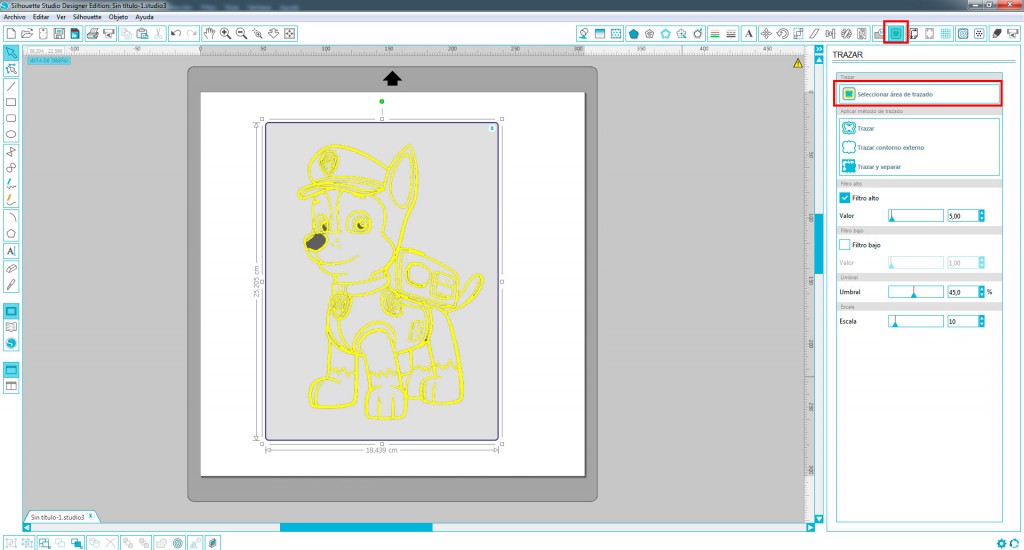Open the Objeto menu
Image resolution: width=1024 pixels, height=550 pixels.
pyautogui.click(x=117, y=18)
